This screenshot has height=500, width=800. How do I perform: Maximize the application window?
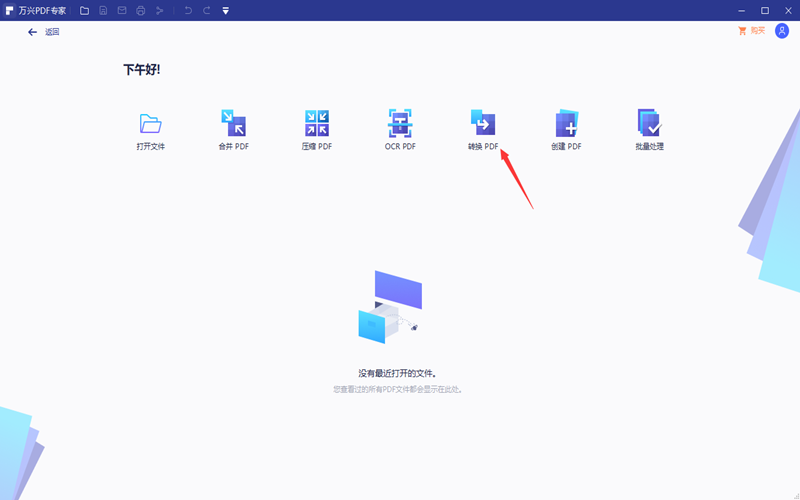coord(765,11)
